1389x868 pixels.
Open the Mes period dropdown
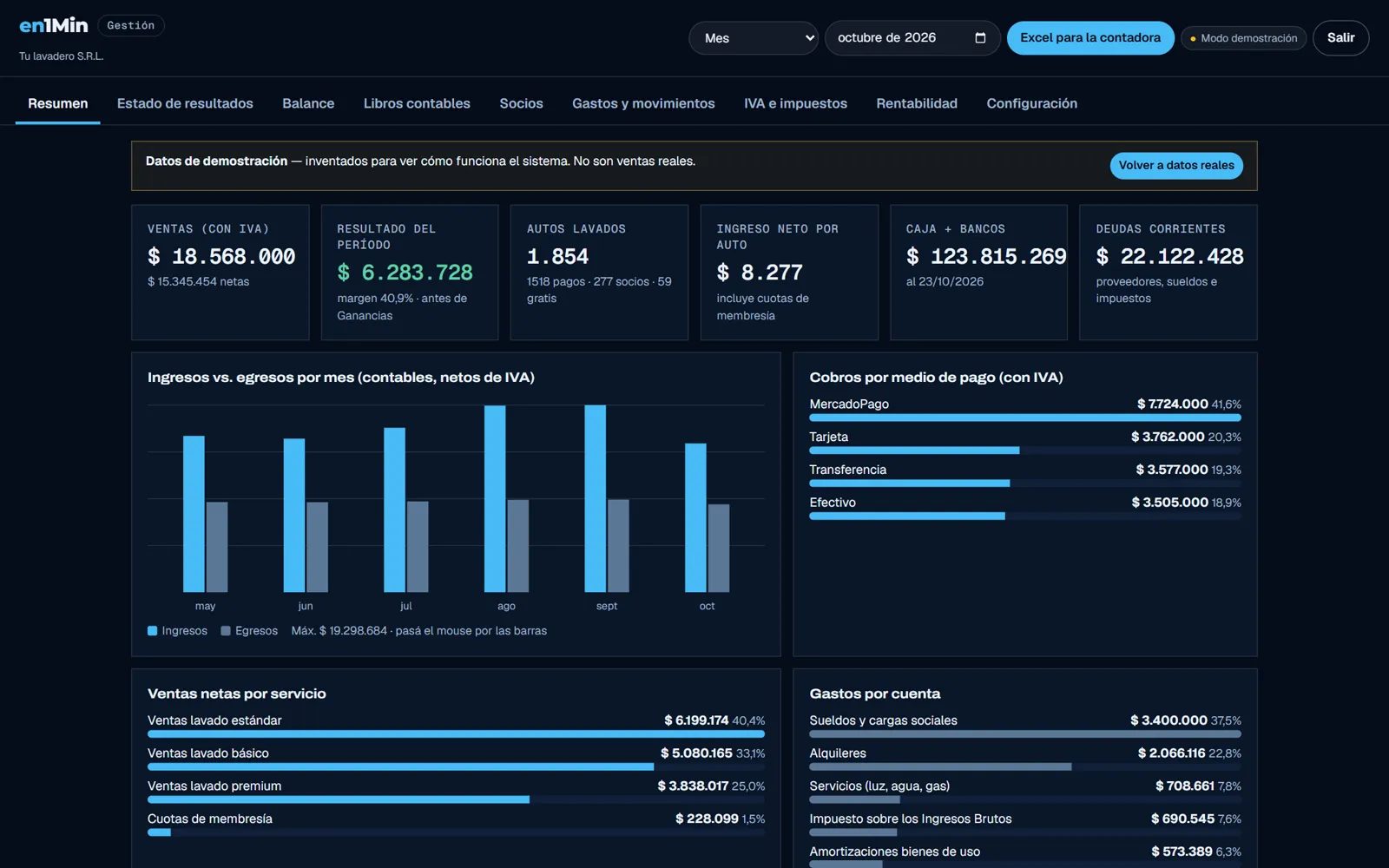754,38
